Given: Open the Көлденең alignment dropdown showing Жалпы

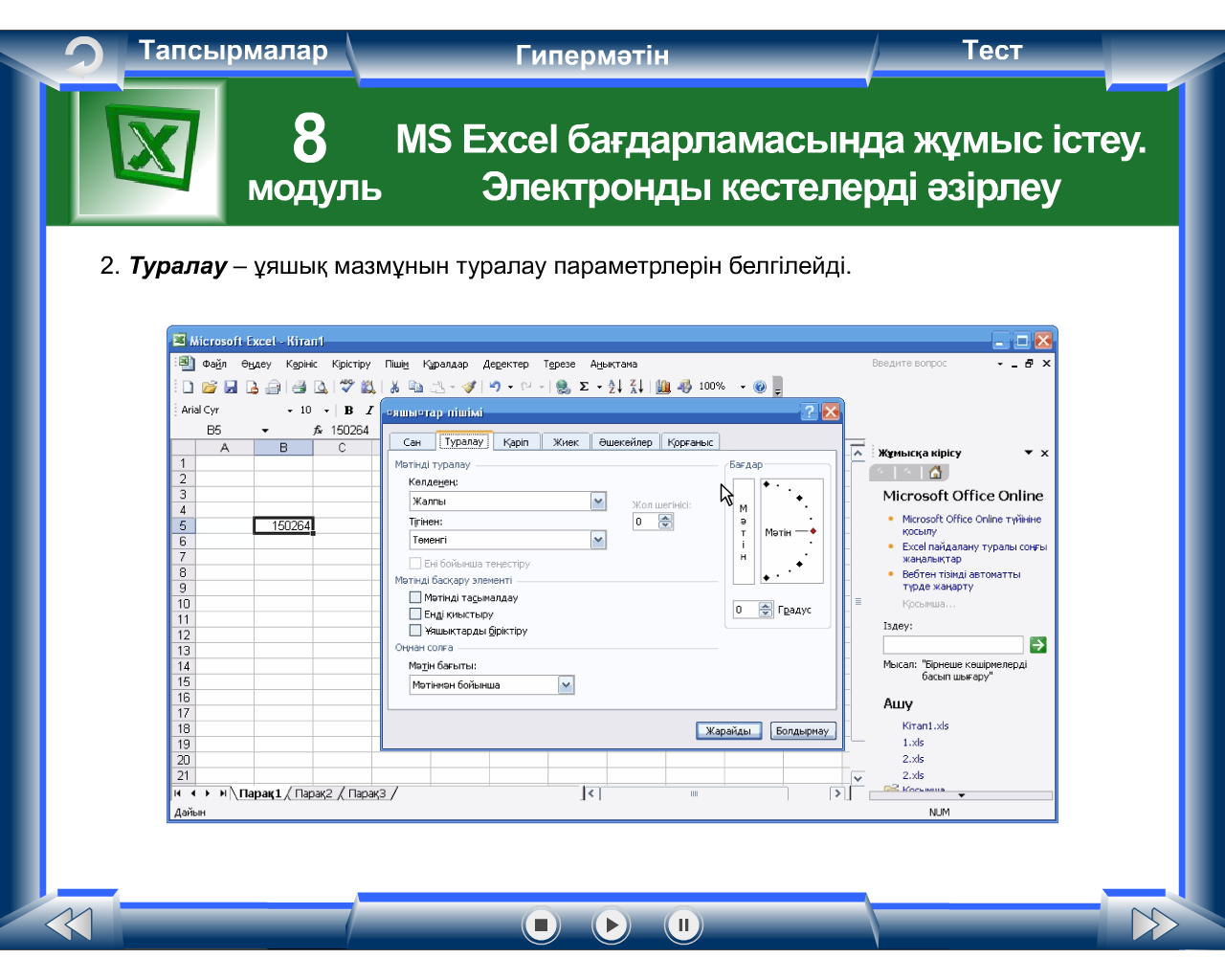Looking at the screenshot, I should (598, 501).
